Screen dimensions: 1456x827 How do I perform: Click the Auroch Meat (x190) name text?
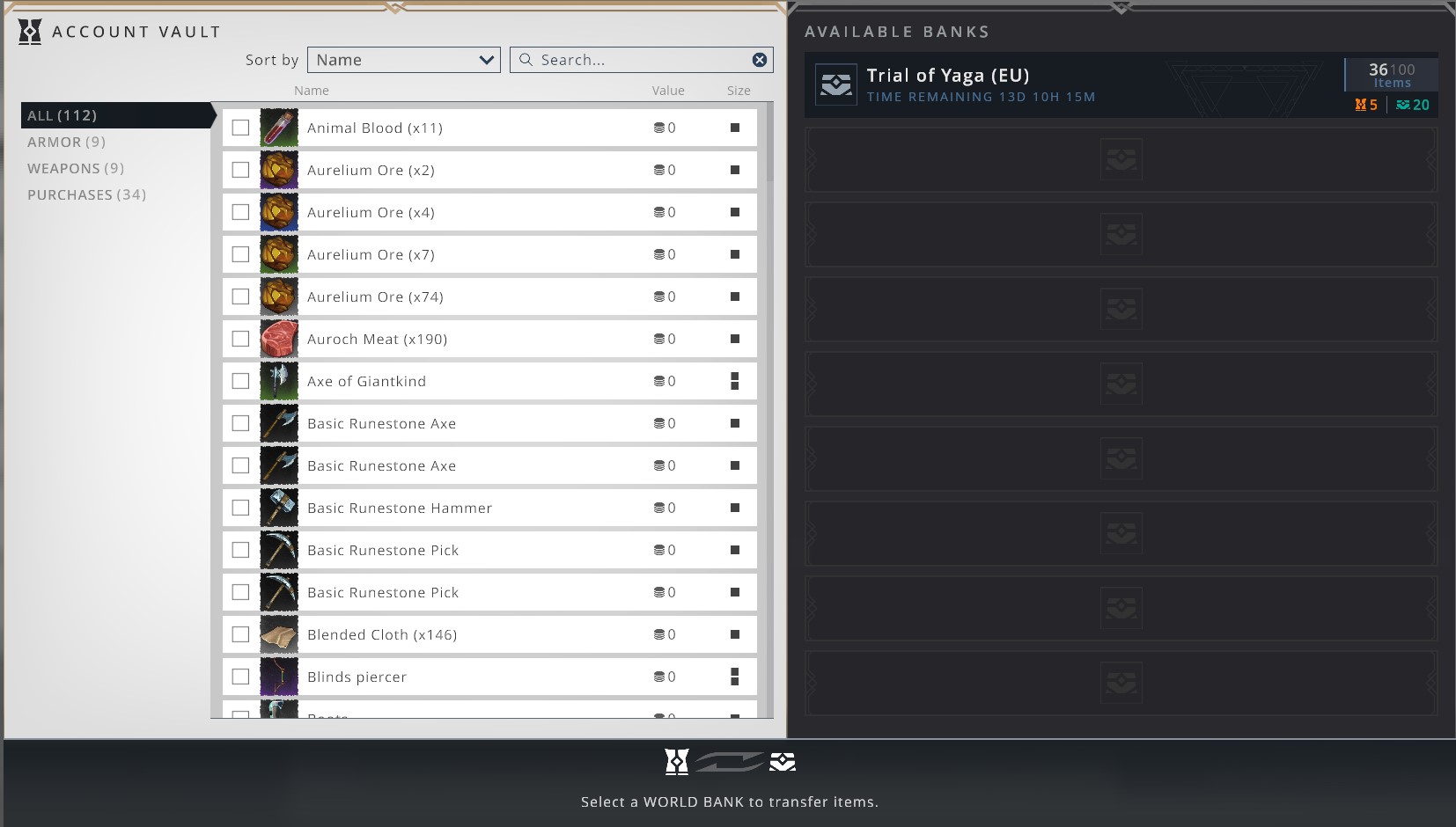377,339
